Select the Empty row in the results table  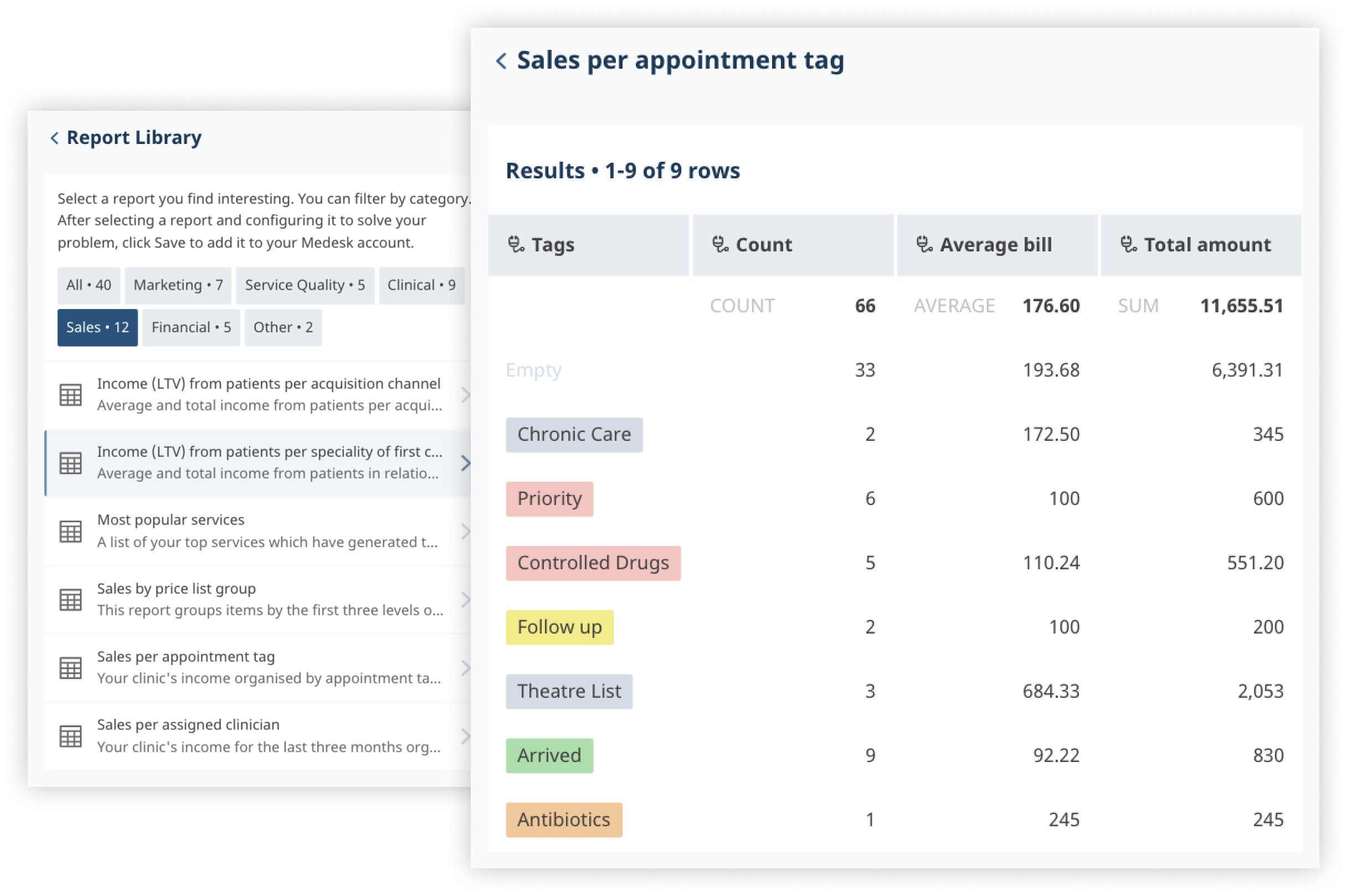click(x=533, y=370)
